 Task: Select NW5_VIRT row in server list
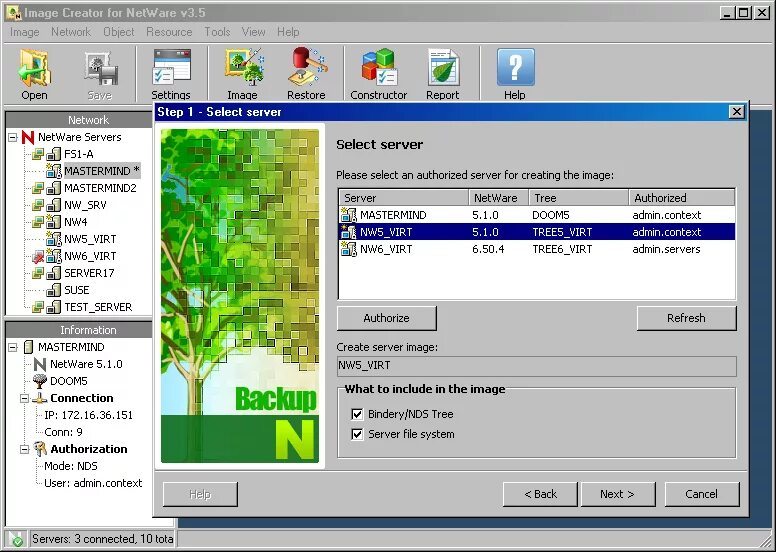tap(537, 232)
